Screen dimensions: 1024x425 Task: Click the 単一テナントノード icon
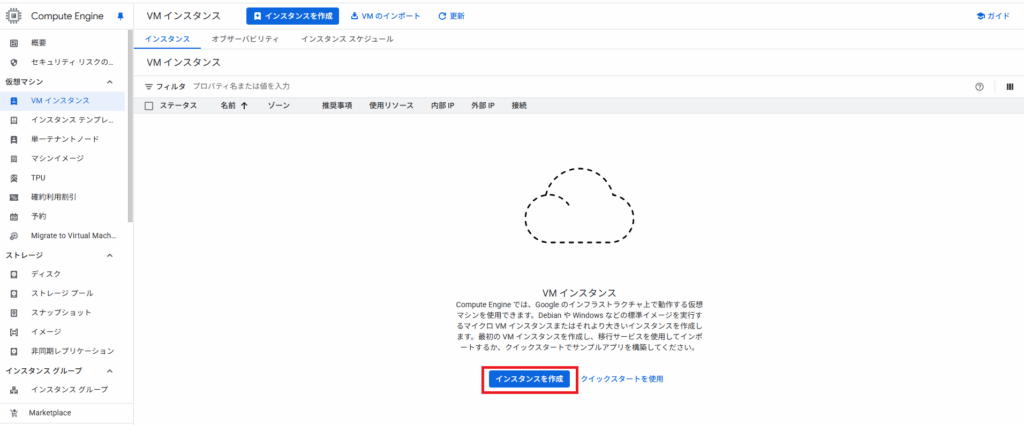click(14, 140)
